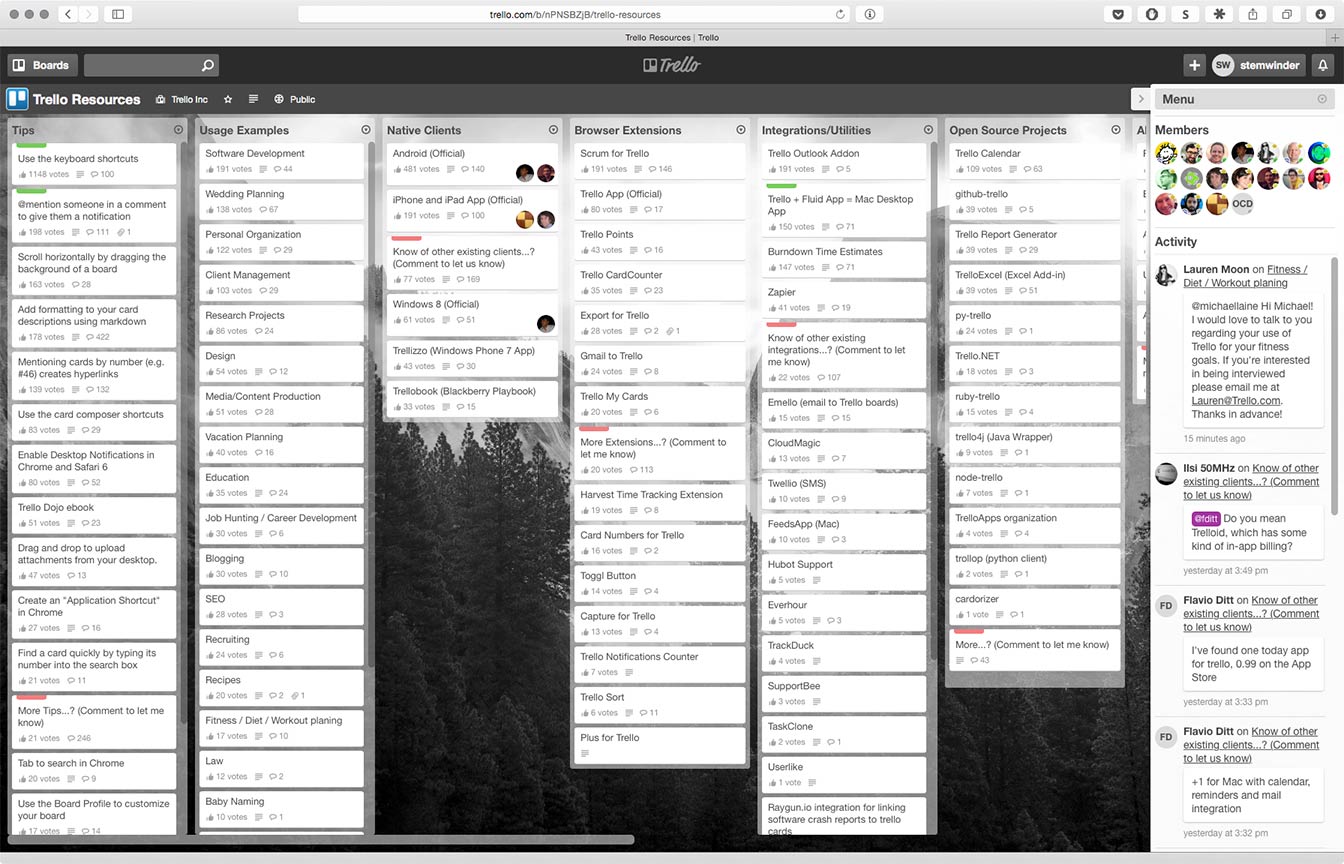Open the stemwinder account menu
Image resolution: width=1344 pixels, height=864 pixels.
click(x=1257, y=65)
